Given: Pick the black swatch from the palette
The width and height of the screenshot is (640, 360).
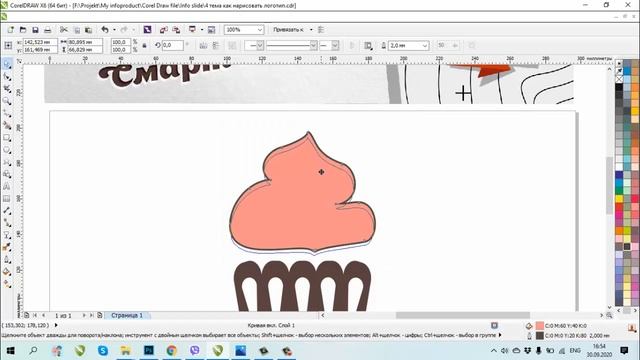Looking at the screenshot, I should point(619,87).
